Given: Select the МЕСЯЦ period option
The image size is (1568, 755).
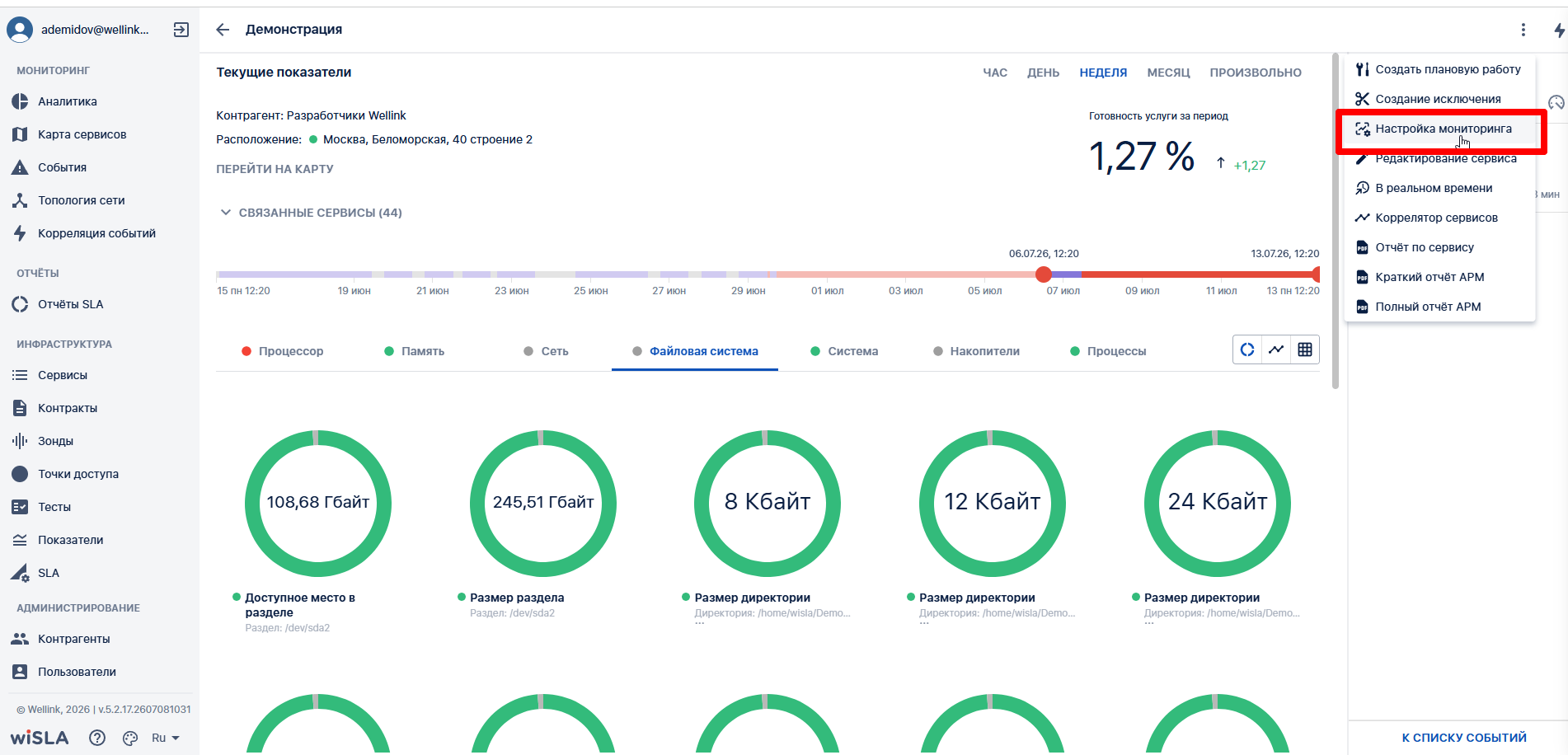Looking at the screenshot, I should click(1168, 73).
